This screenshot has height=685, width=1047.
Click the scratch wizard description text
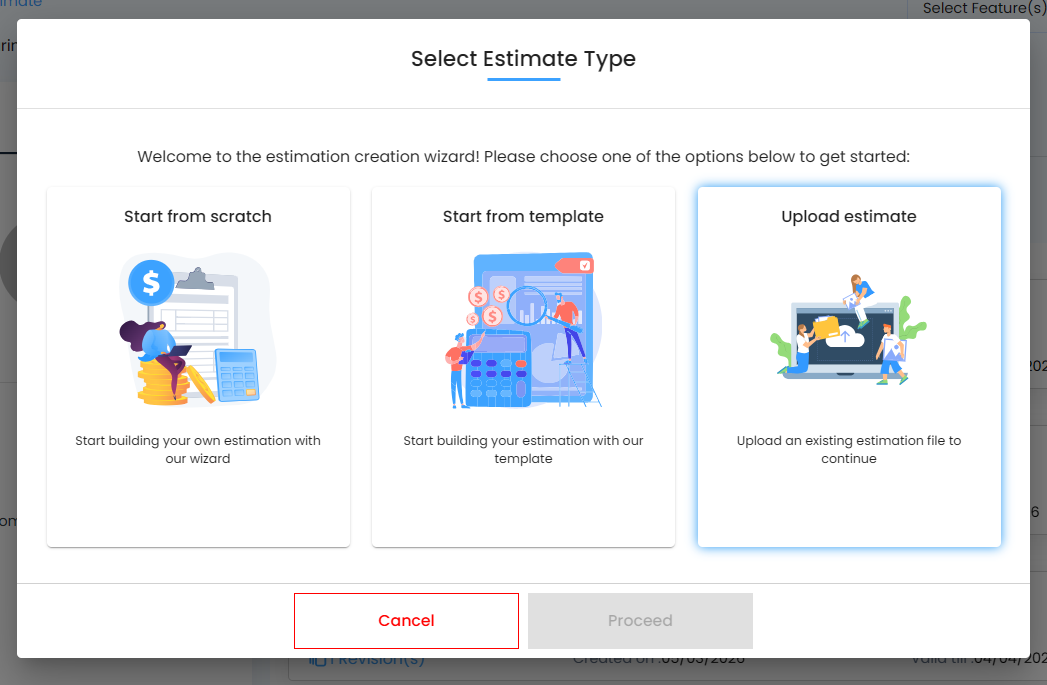pos(198,449)
